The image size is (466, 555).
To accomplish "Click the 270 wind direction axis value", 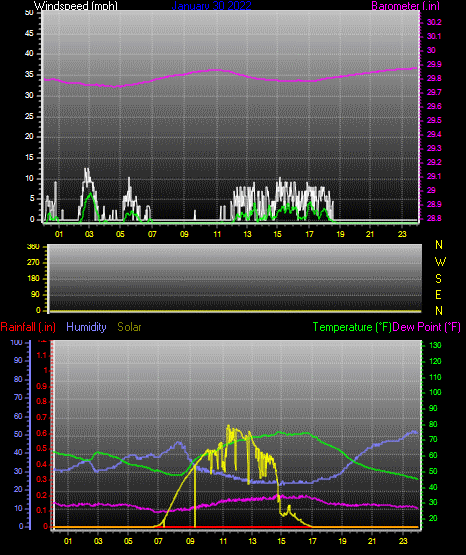I will pyautogui.click(x=33, y=263).
